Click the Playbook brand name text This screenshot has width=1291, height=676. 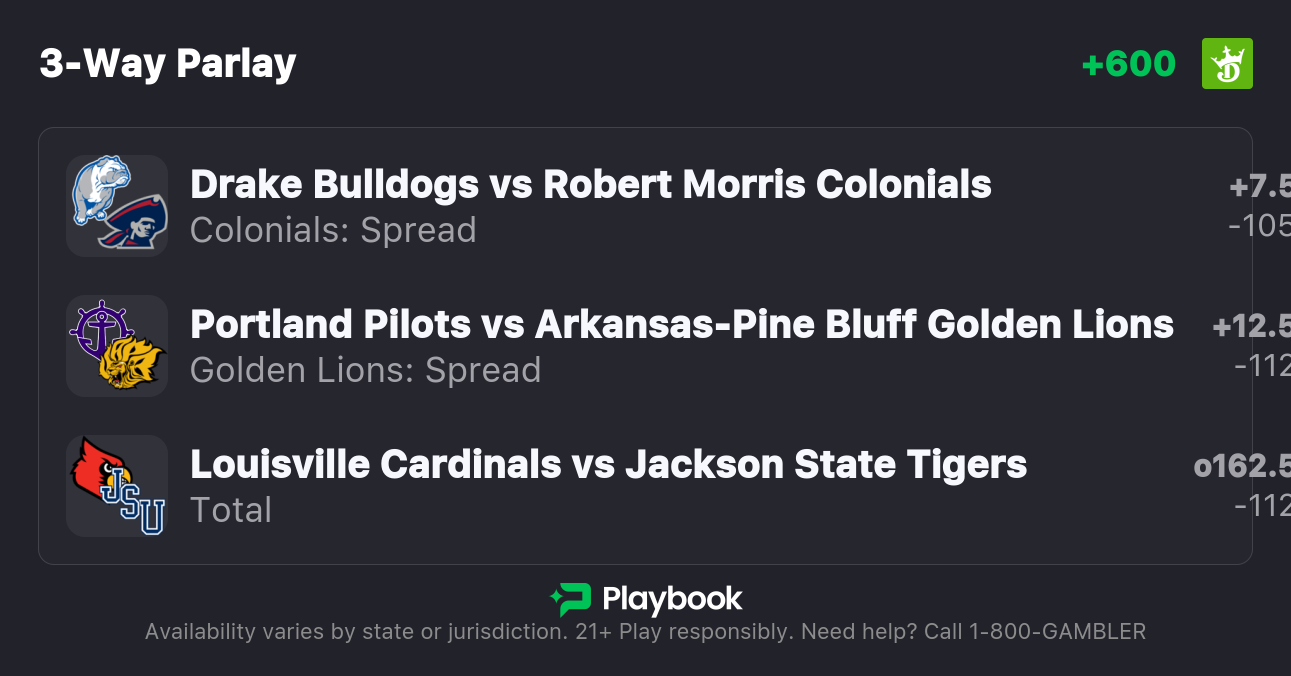[x=672, y=599]
